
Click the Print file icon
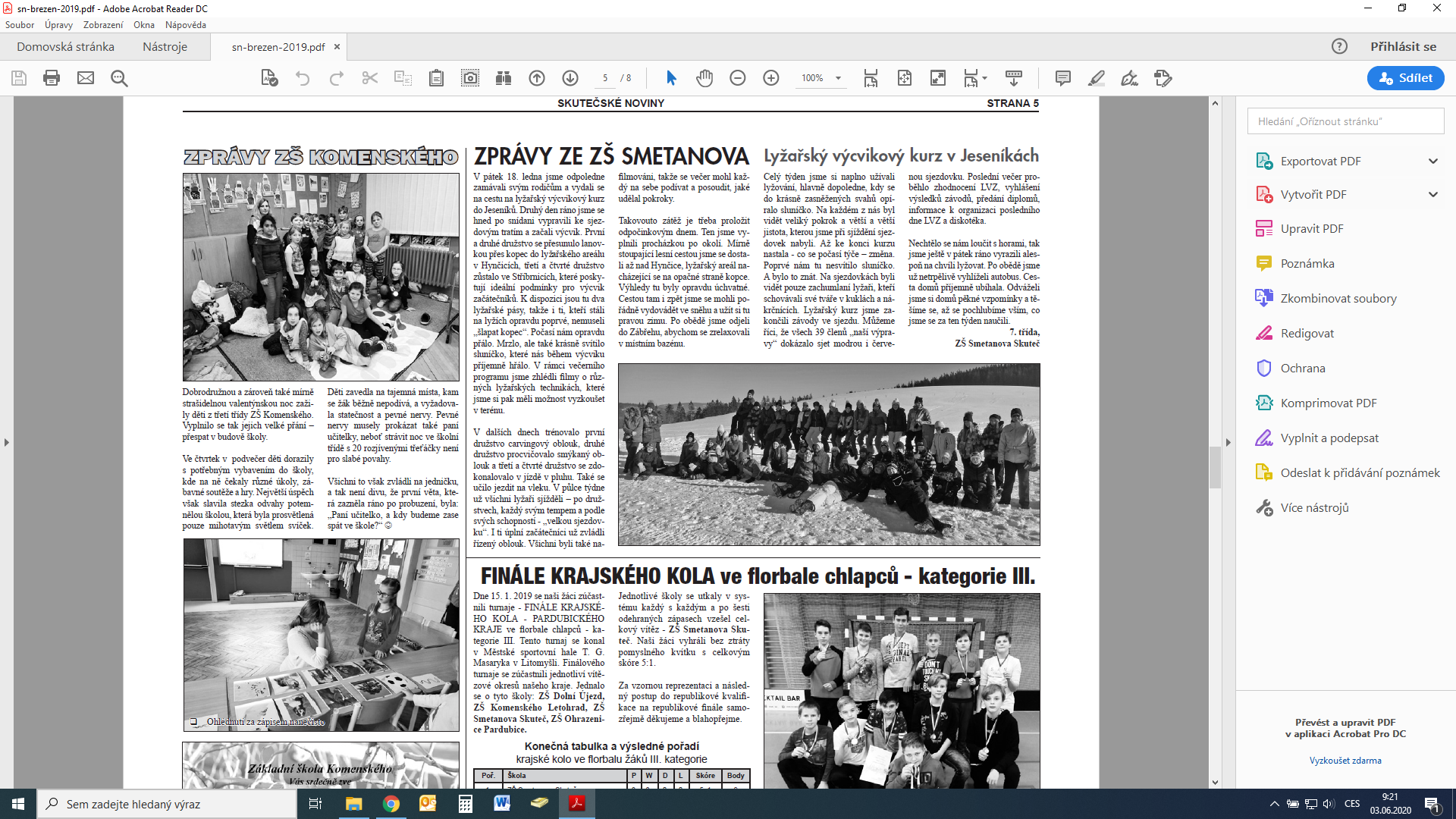[52, 78]
